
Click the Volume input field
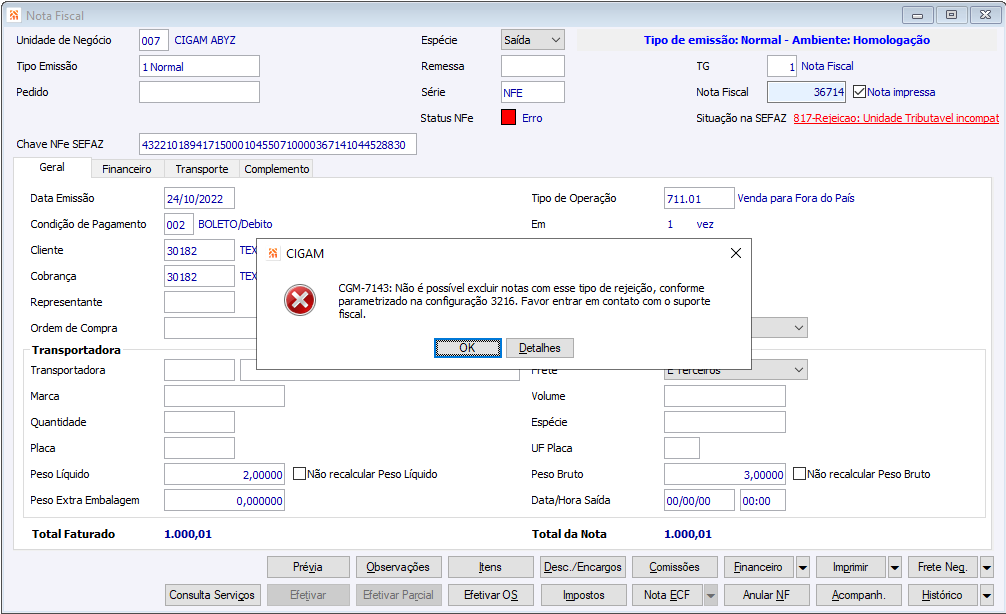coord(725,396)
